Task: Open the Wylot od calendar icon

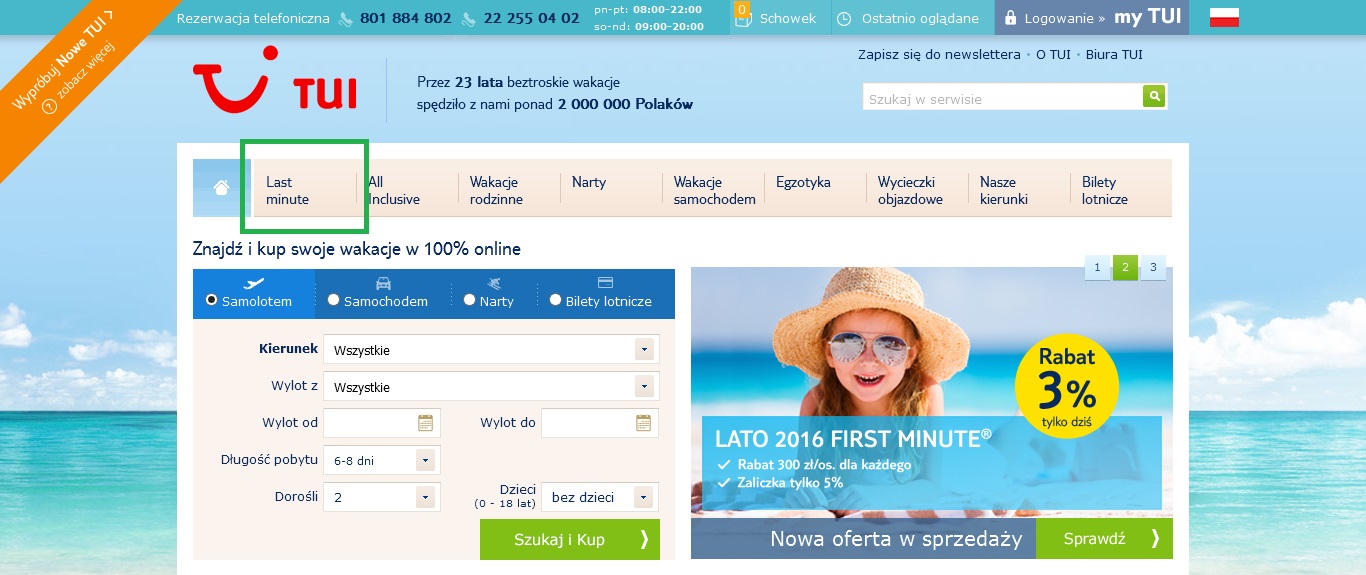Action: pyautogui.click(x=425, y=423)
